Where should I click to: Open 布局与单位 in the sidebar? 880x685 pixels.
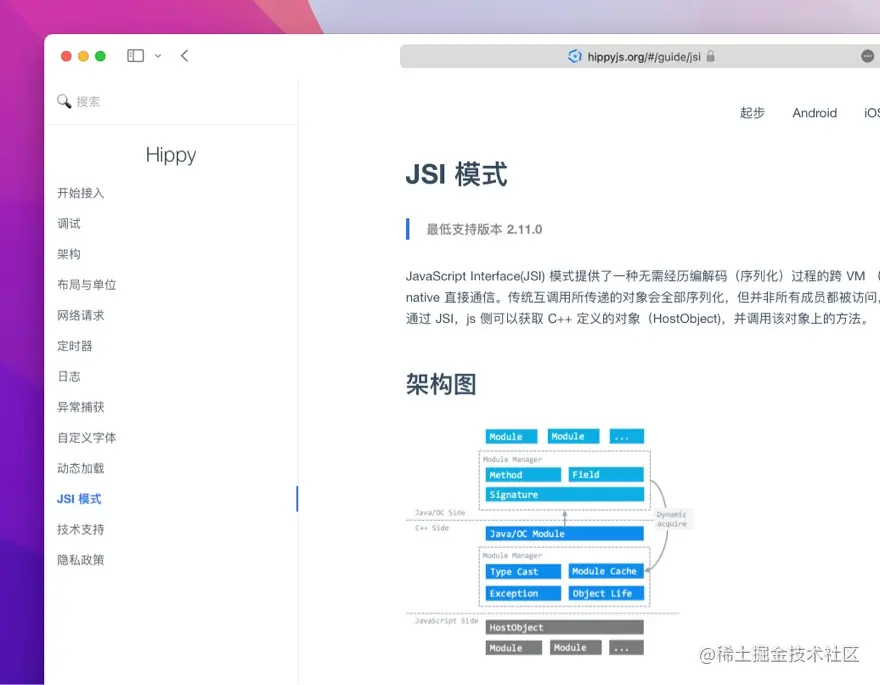point(87,284)
